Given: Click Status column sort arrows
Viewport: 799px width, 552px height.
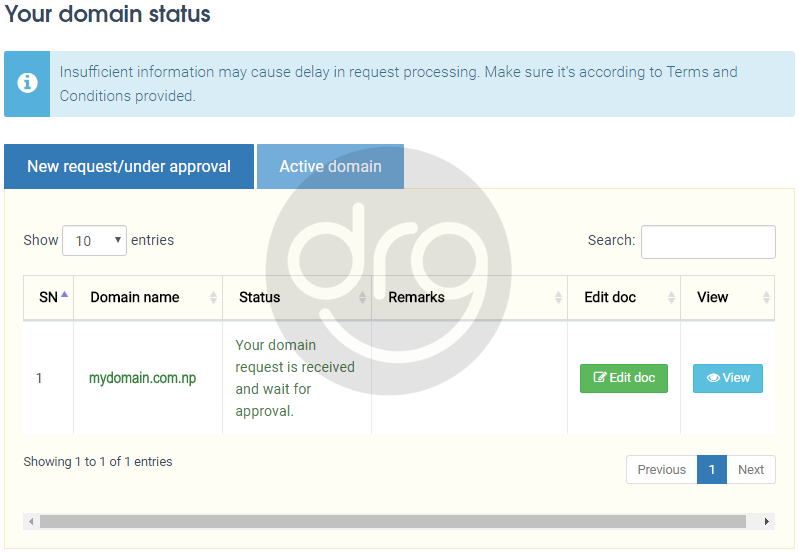Looking at the screenshot, I should (362, 298).
